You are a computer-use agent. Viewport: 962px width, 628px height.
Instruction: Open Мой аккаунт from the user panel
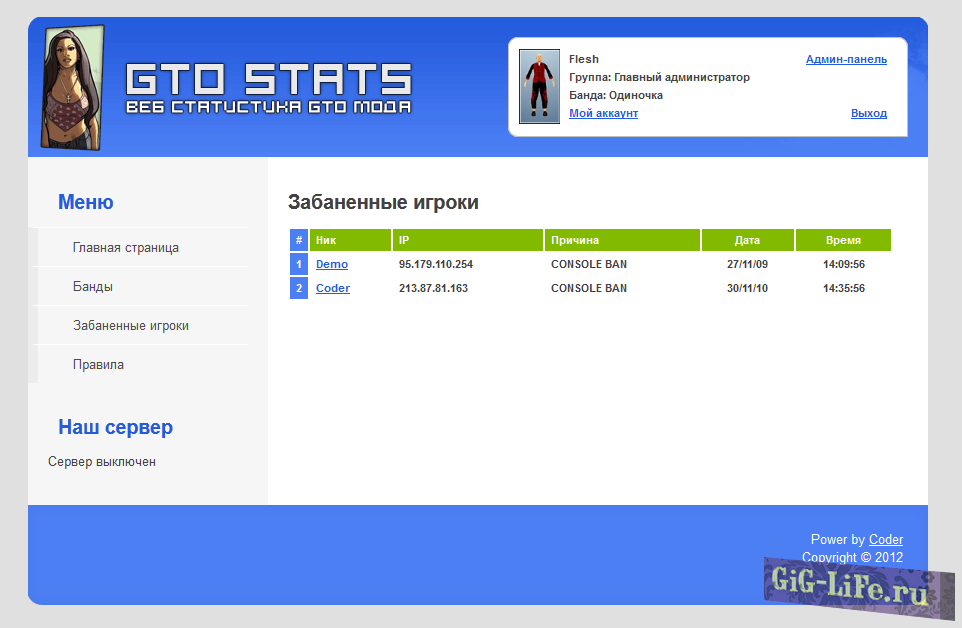pos(603,113)
